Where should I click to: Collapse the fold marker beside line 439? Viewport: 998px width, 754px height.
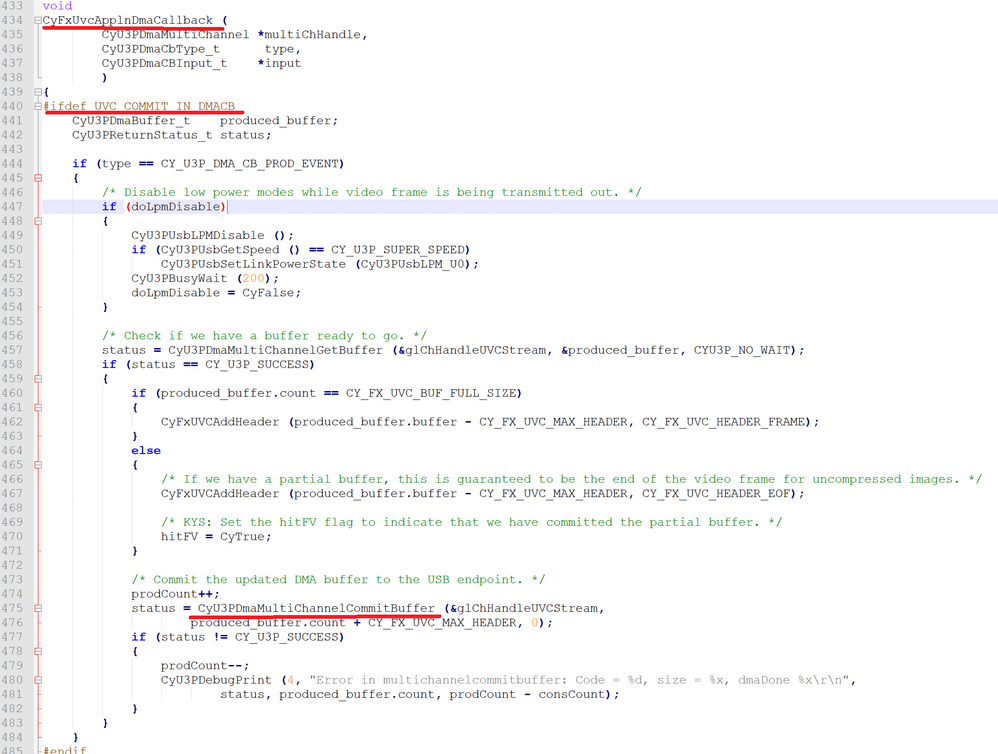coord(37,90)
